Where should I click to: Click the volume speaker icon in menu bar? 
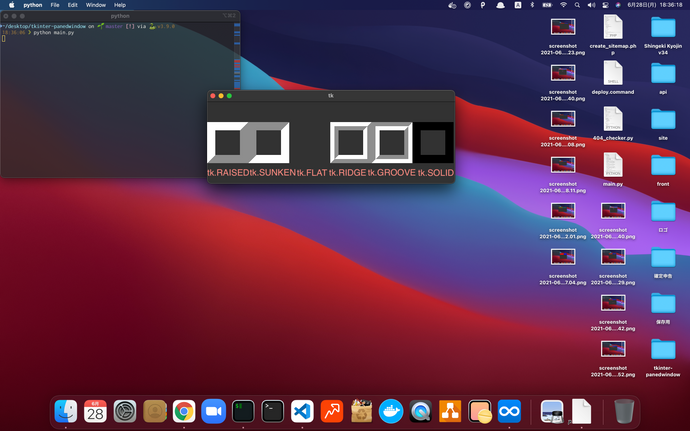coord(591,5)
